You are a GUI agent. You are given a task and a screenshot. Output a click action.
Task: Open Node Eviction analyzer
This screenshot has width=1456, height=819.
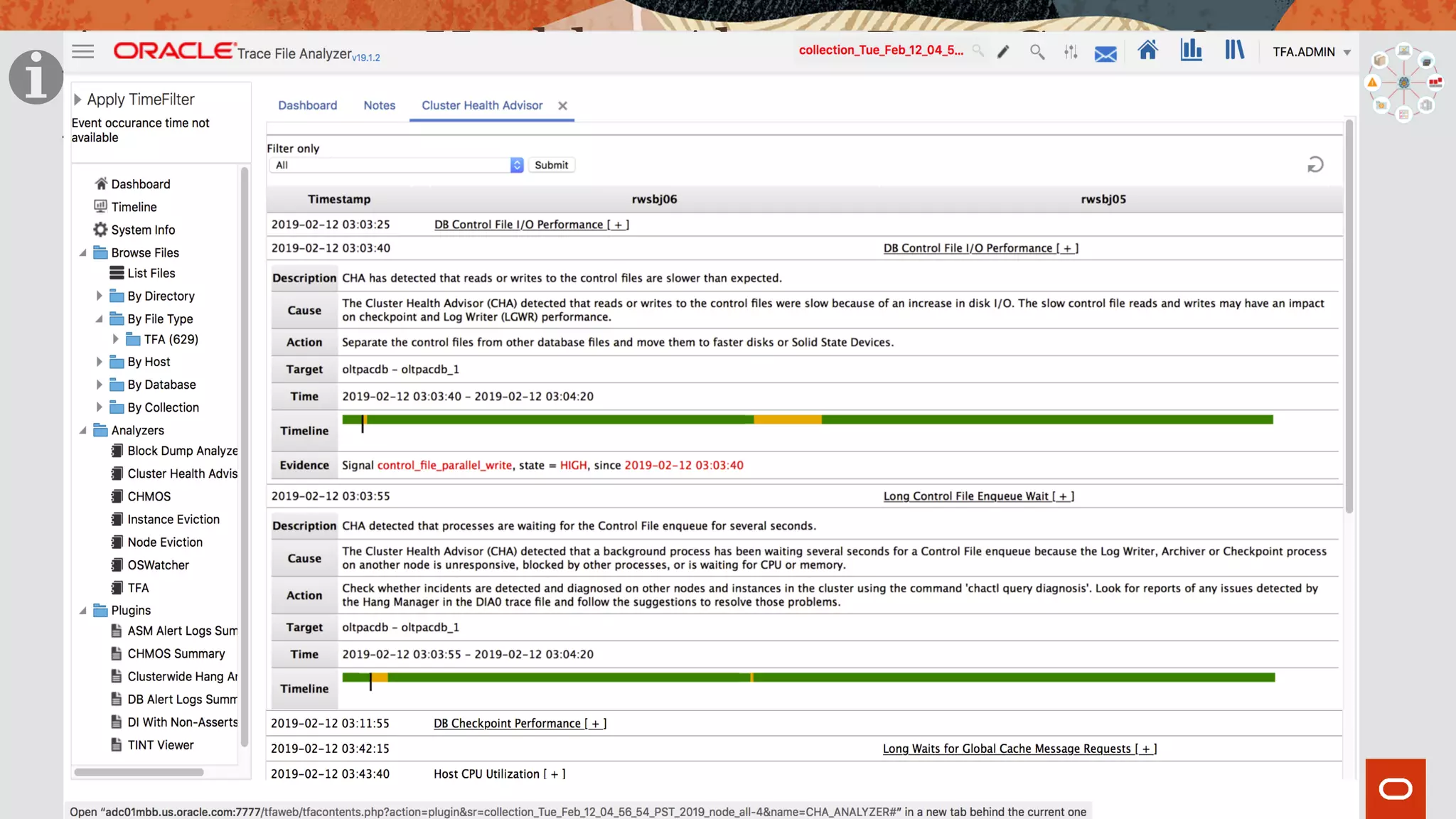point(165,542)
